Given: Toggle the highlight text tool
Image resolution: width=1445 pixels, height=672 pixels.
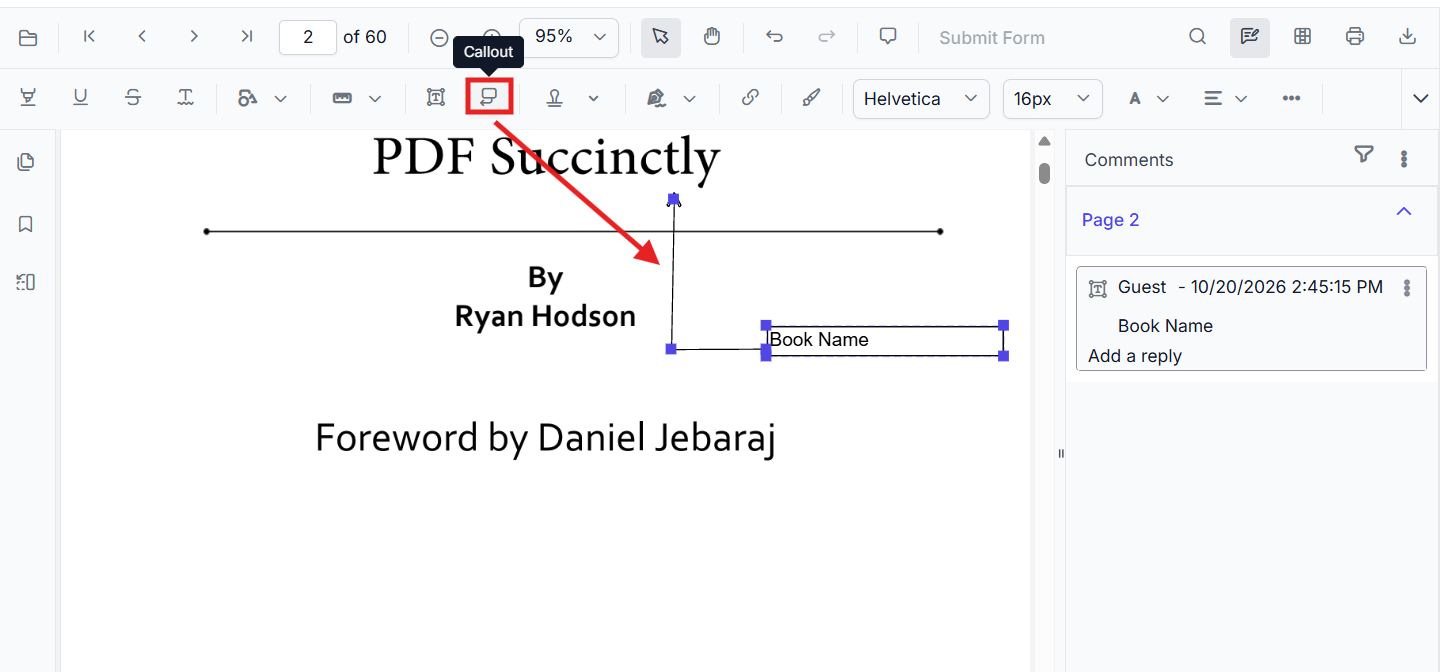Looking at the screenshot, I should click(28, 97).
